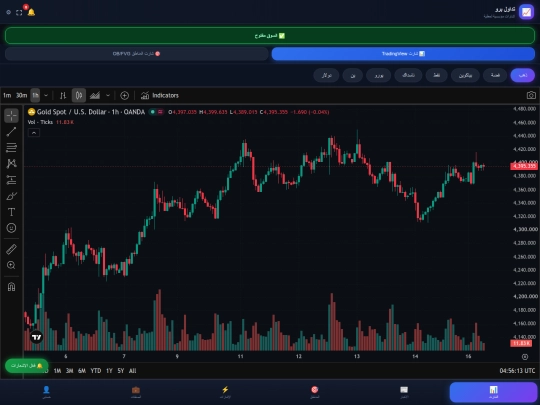The height and width of the screenshot is (405, 540).
Task: Pick the brush drawing tool
Action: [x=11, y=196]
